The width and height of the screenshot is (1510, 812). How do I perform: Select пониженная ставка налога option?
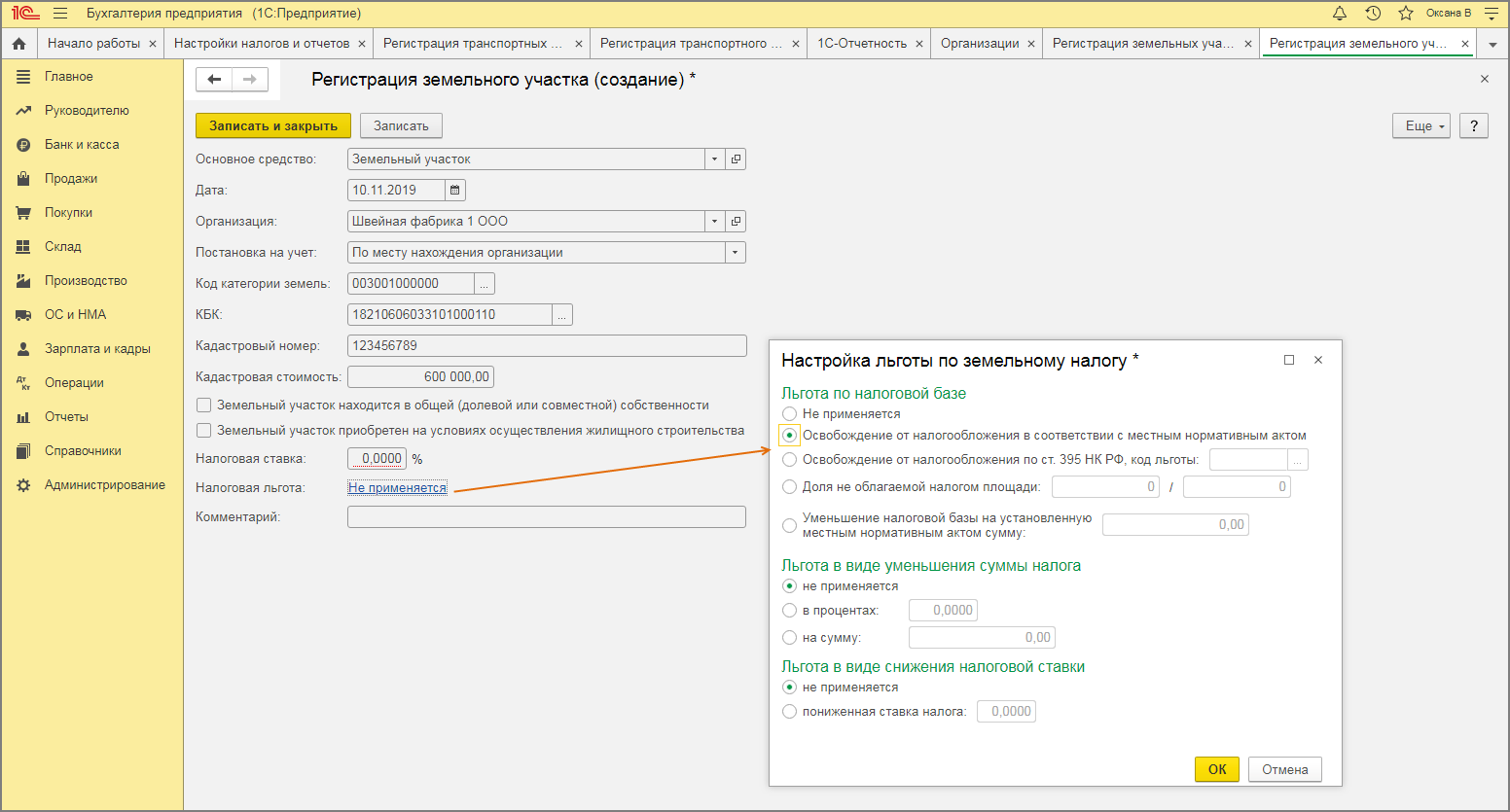tap(790, 712)
